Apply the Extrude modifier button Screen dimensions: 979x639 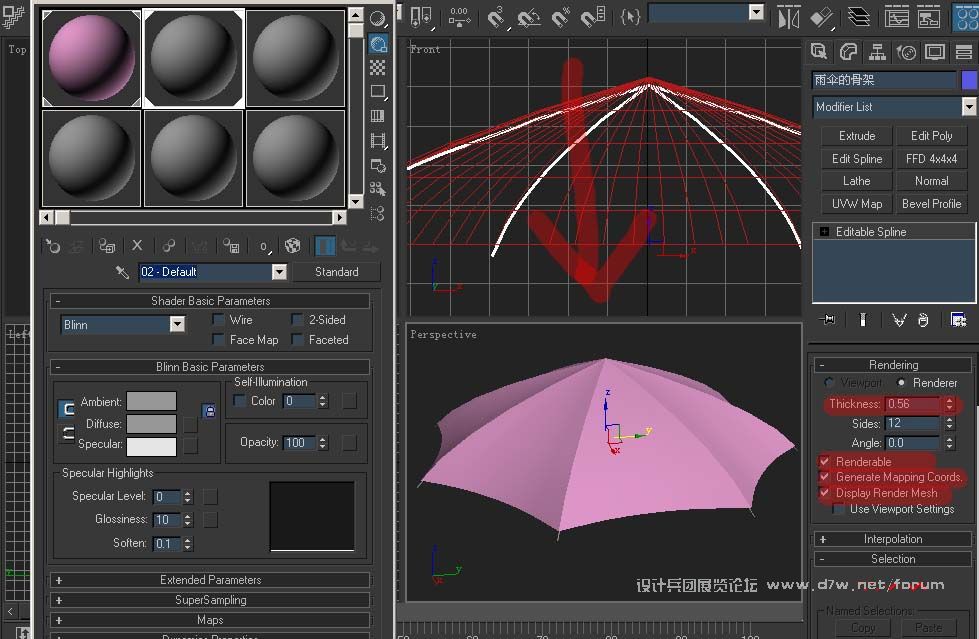(857, 136)
